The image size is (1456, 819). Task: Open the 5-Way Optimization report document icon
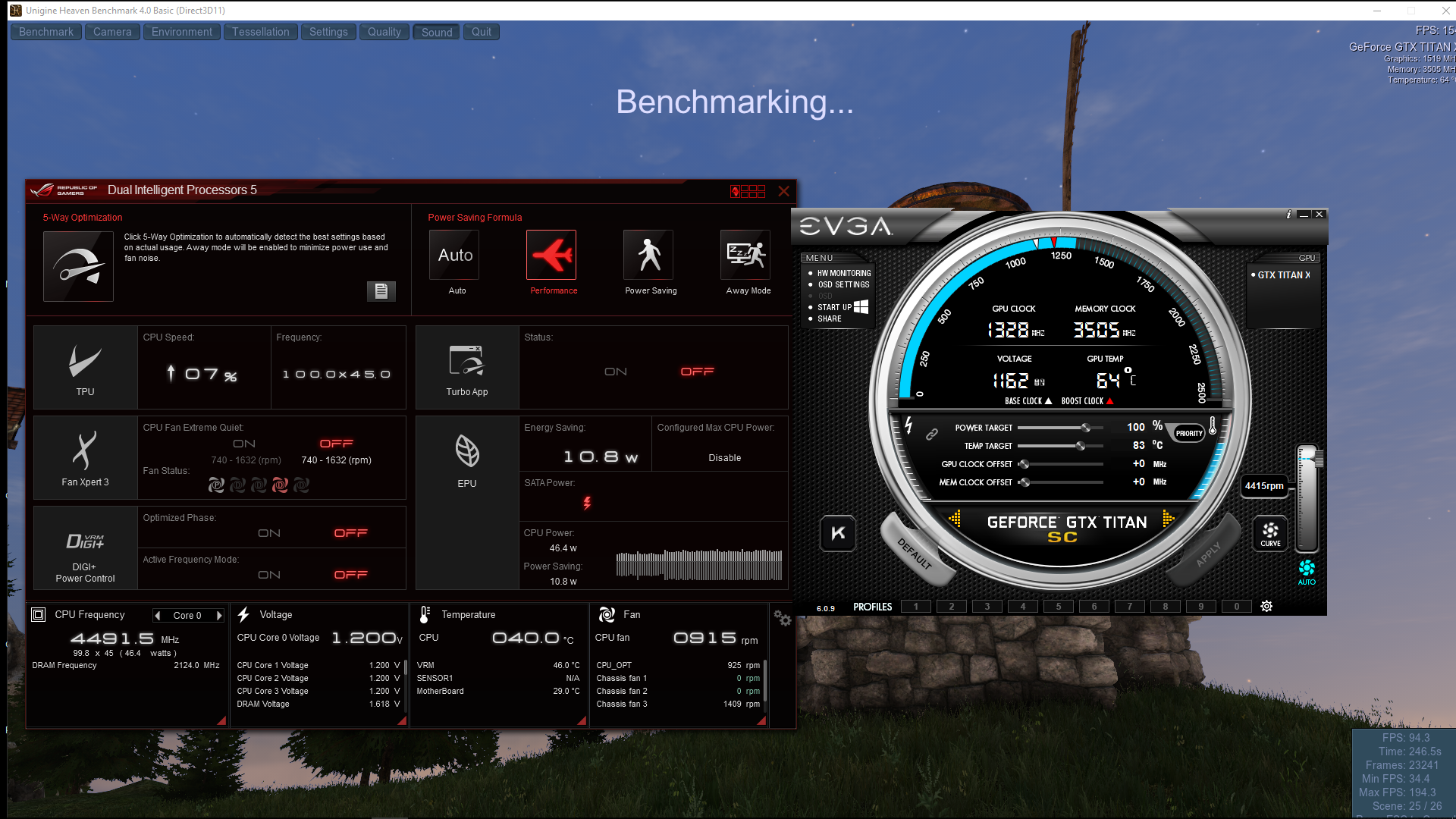tap(381, 291)
